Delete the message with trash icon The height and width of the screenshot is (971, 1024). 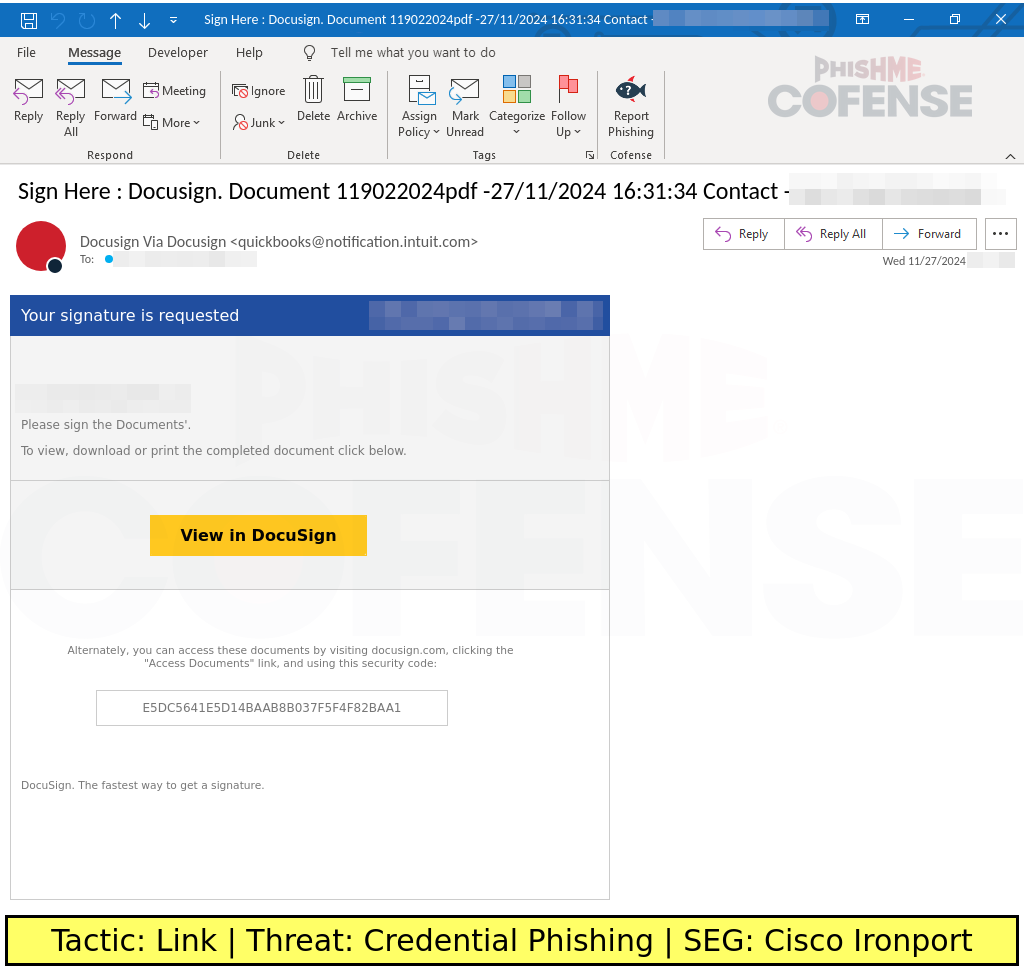tap(313, 99)
